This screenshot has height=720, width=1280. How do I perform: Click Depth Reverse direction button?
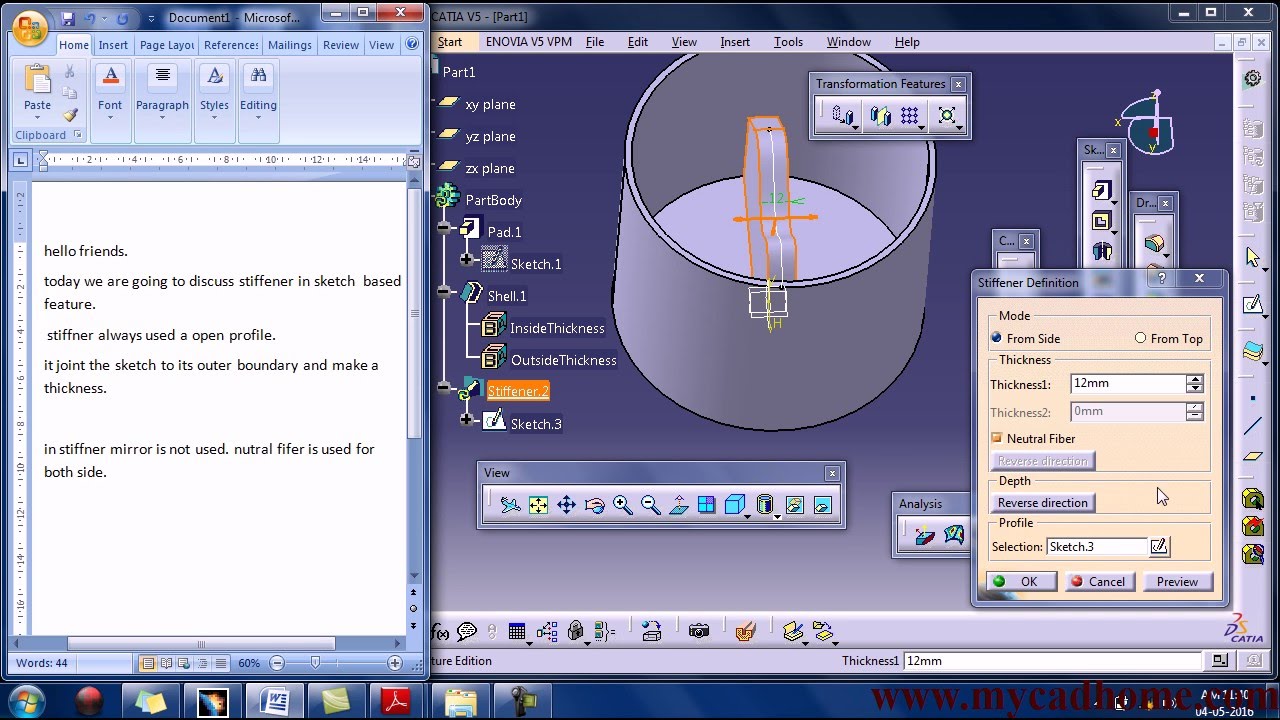(1042, 503)
